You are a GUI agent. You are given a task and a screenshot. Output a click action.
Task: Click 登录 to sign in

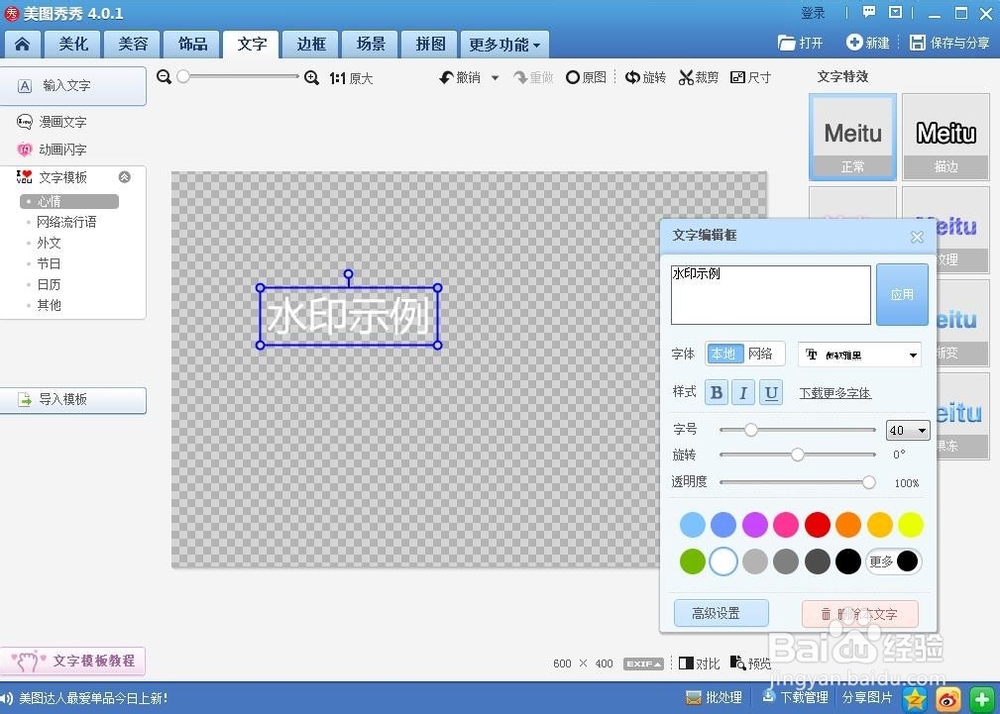(813, 13)
